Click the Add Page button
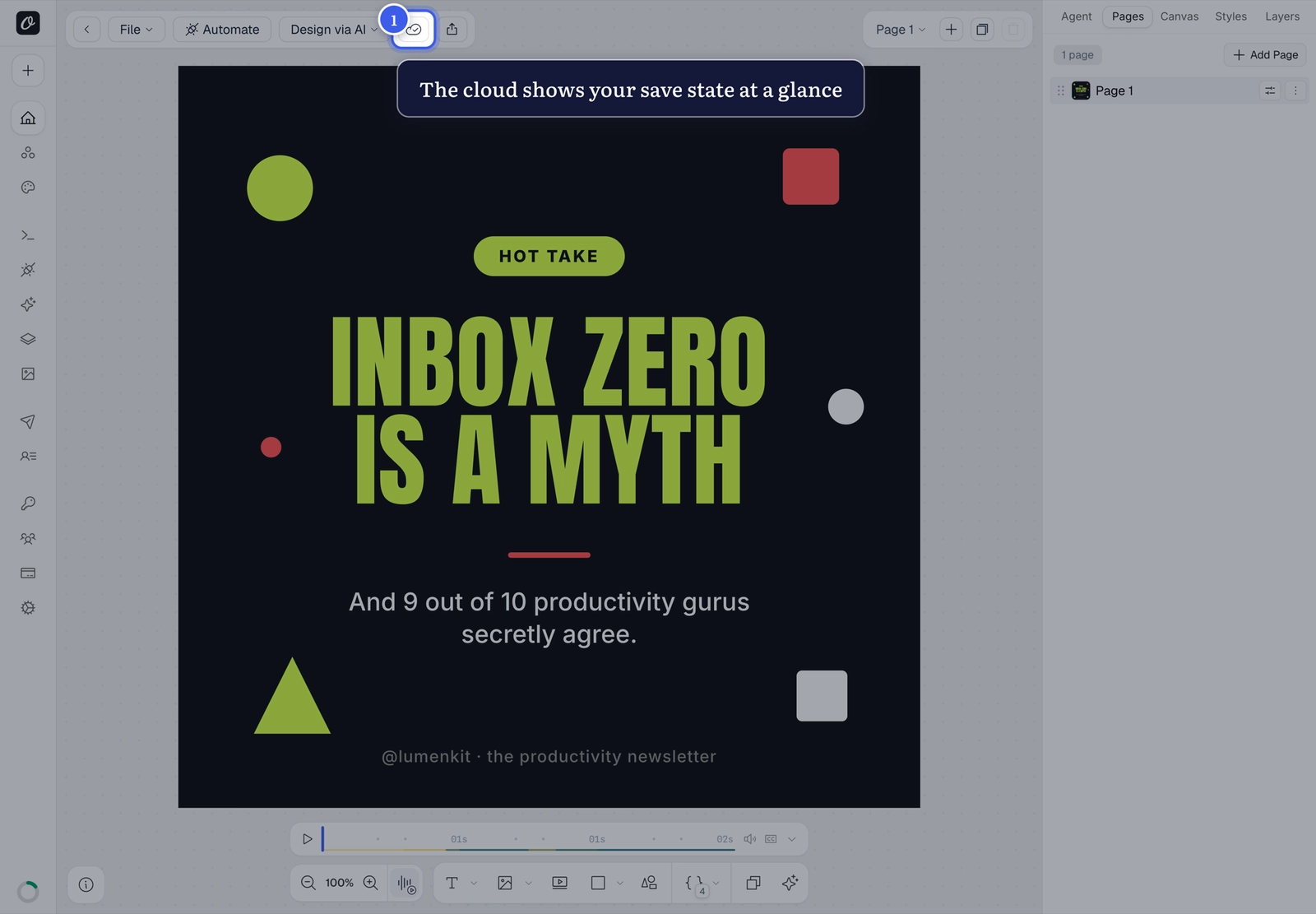This screenshot has width=1316, height=914. tap(1265, 55)
